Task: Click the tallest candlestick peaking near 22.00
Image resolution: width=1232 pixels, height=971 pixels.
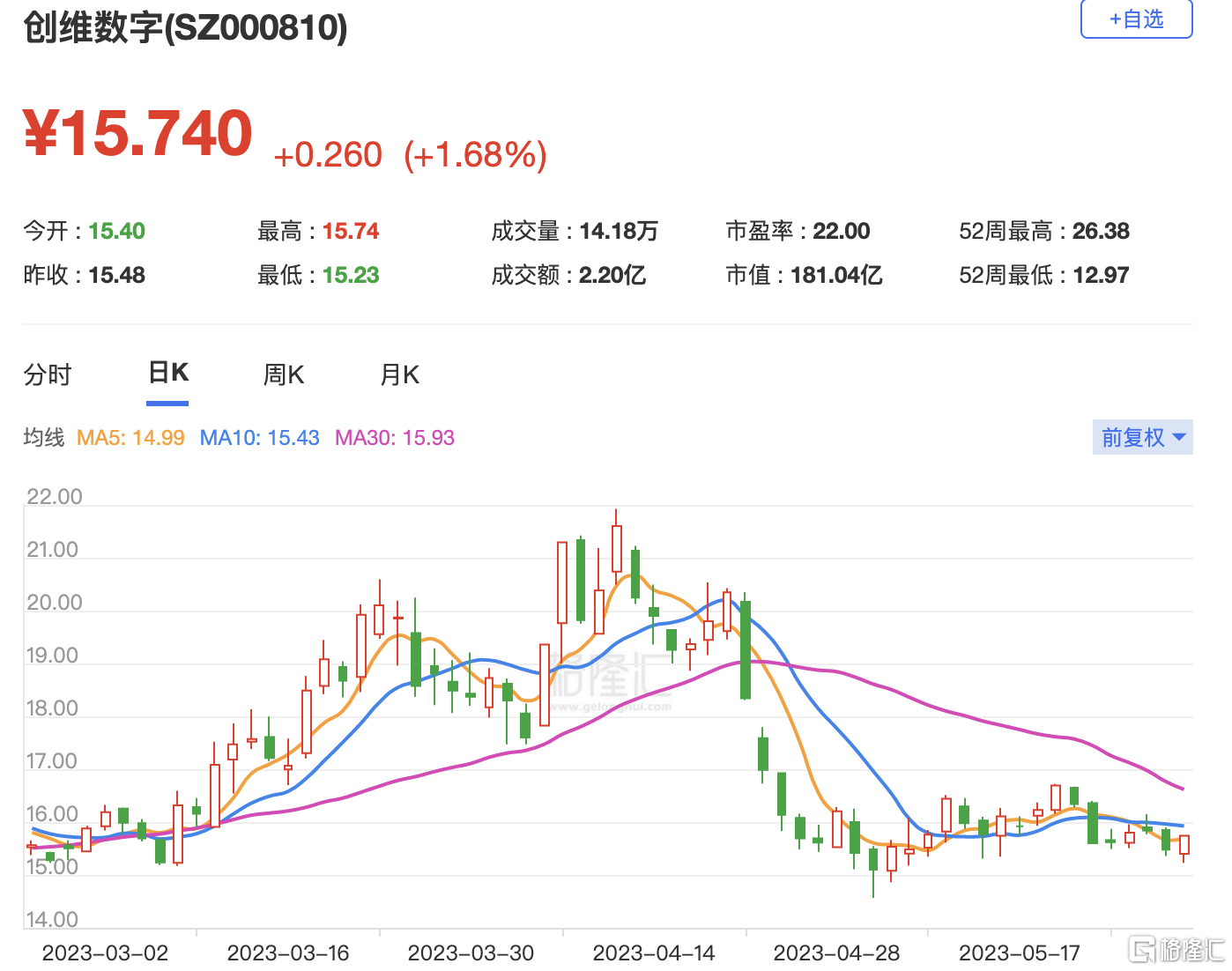Action: coord(616,546)
